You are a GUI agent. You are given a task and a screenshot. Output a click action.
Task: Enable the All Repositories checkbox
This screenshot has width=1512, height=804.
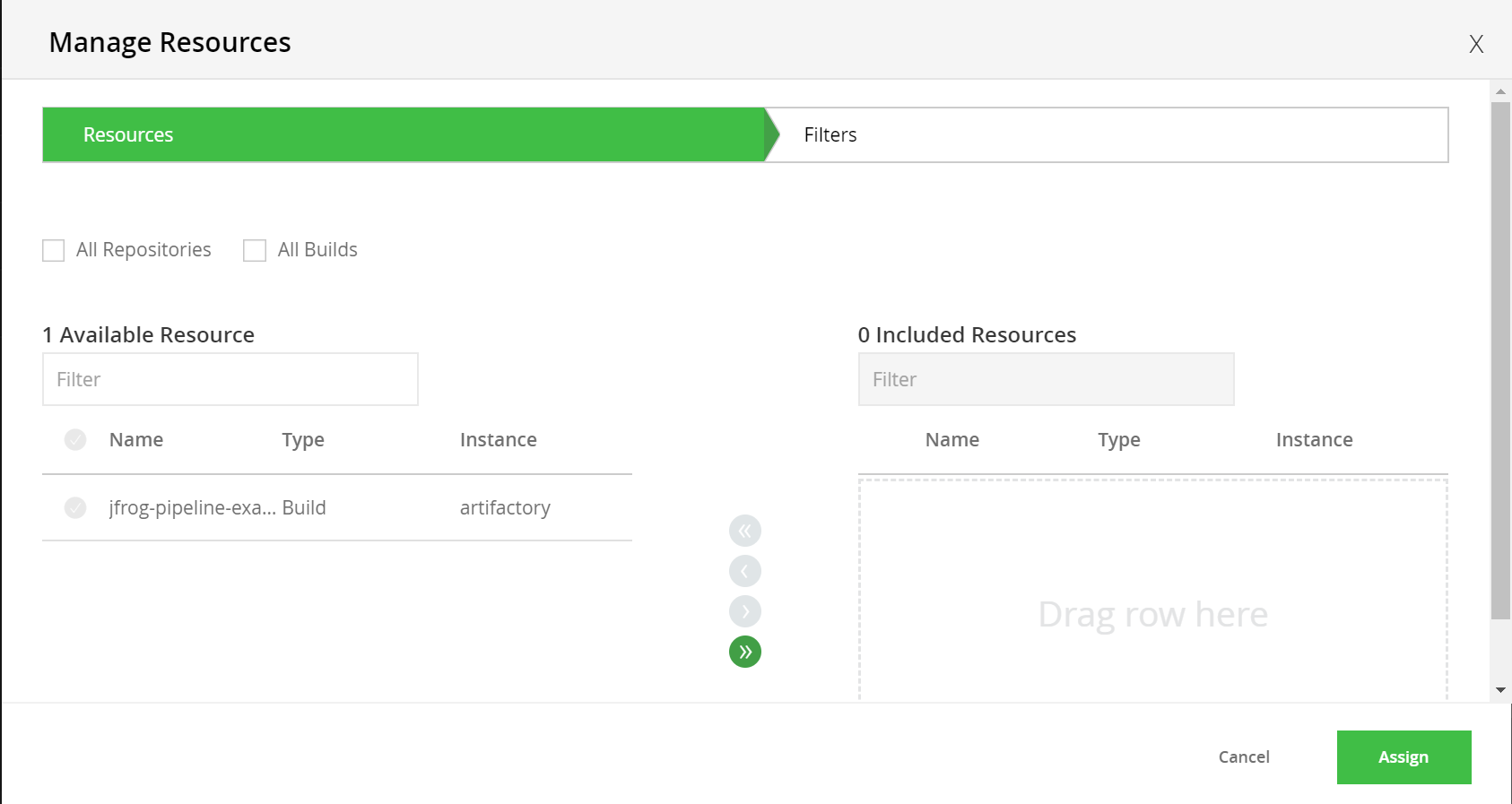(54, 250)
